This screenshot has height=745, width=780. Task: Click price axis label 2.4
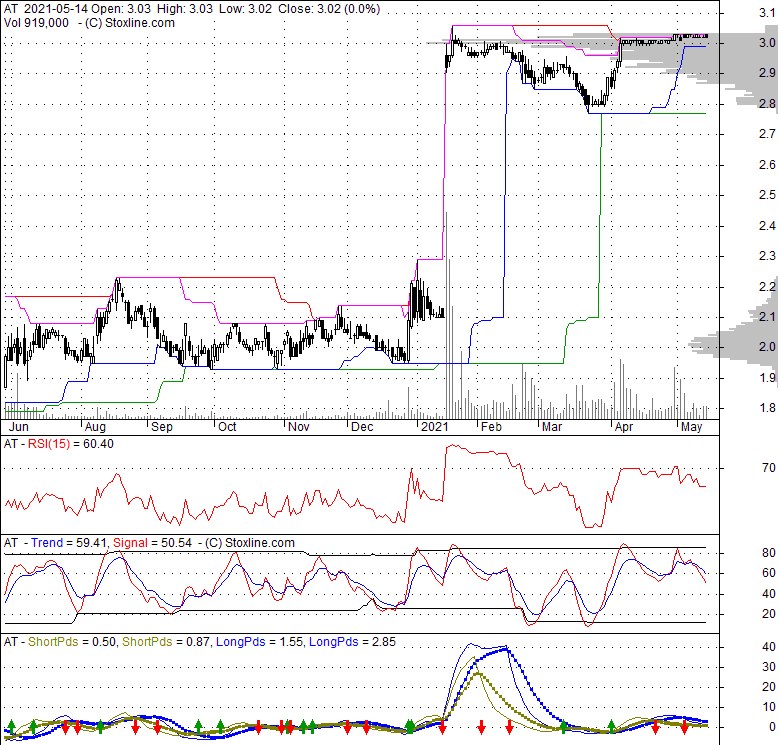coord(768,226)
